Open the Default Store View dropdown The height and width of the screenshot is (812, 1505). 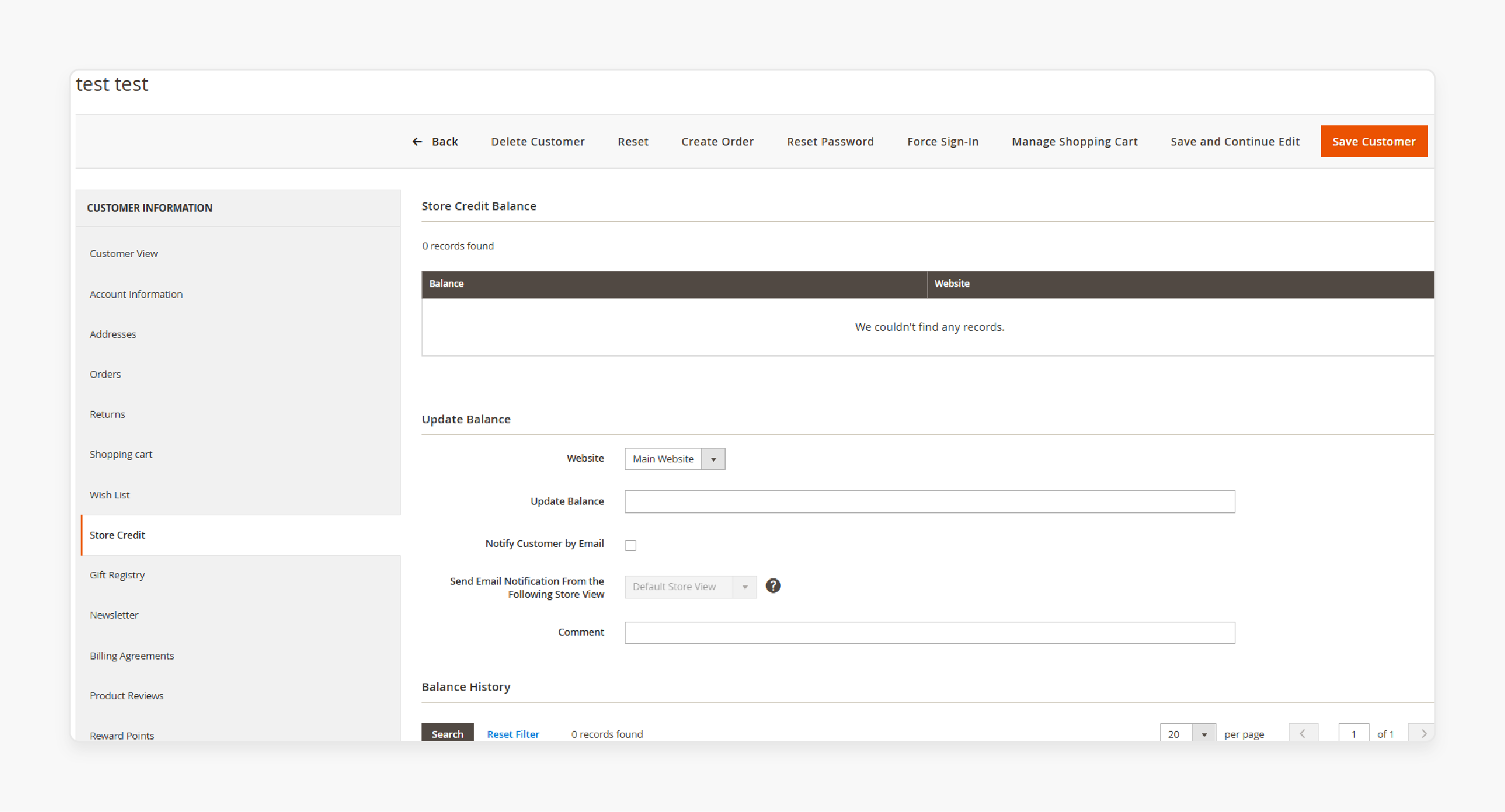click(690, 586)
